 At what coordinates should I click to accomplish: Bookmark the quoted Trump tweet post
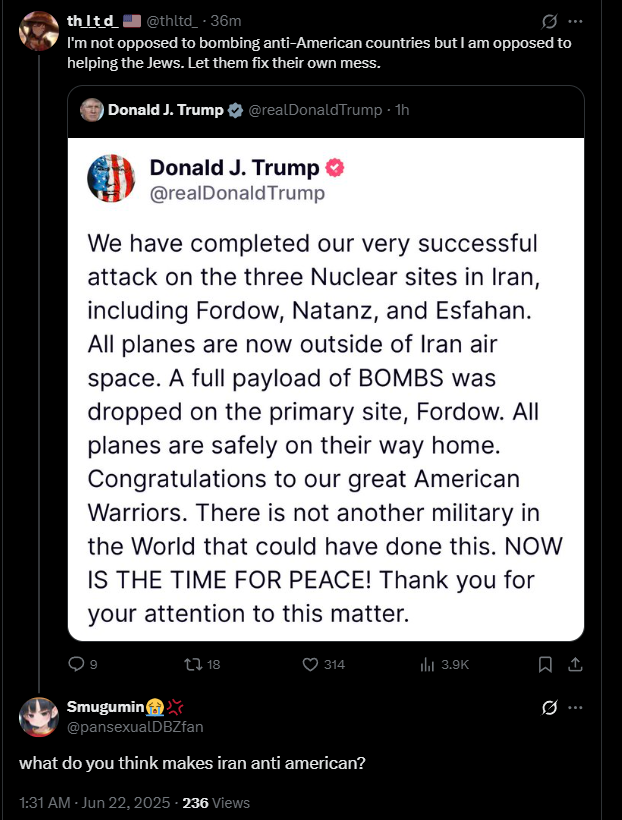[x=545, y=664]
